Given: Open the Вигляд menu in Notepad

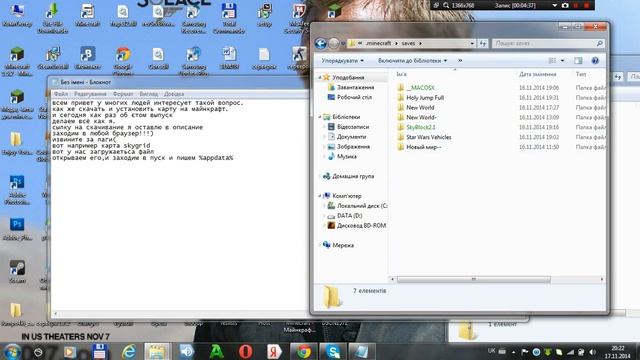Looking at the screenshot, I should click(149, 94).
